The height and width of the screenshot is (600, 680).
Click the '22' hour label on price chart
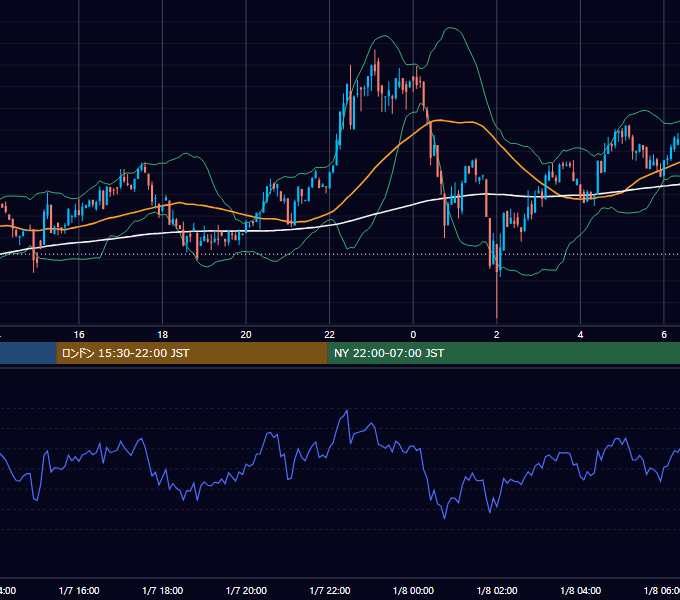click(x=330, y=334)
